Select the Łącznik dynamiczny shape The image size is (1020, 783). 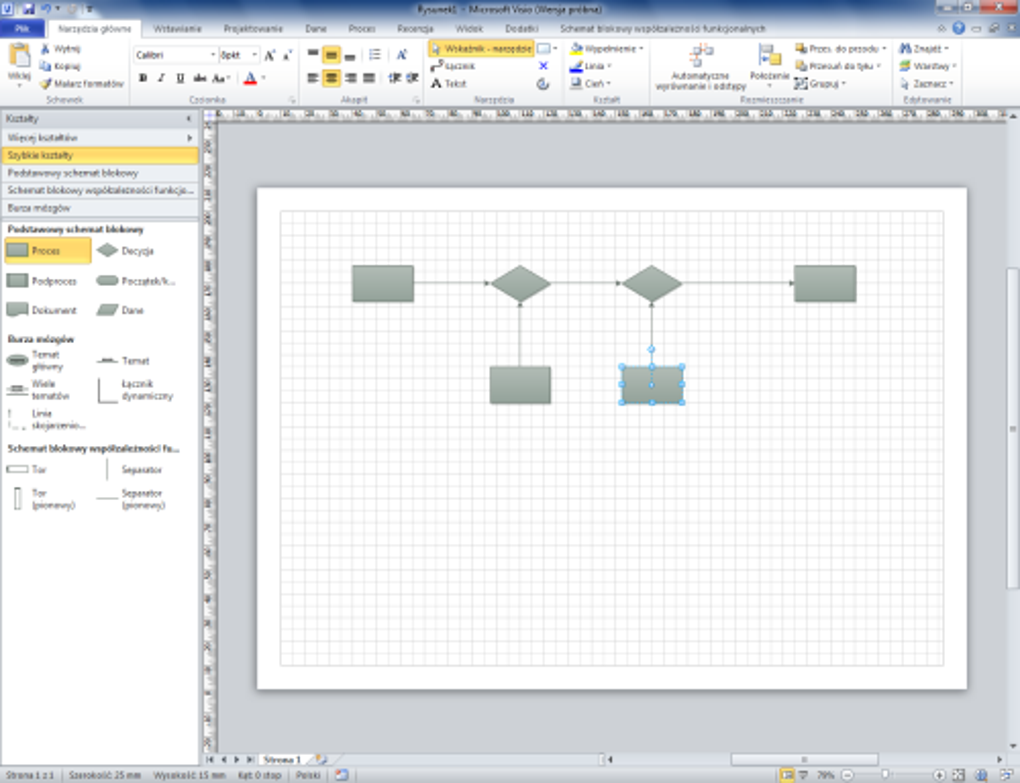(x=135, y=390)
